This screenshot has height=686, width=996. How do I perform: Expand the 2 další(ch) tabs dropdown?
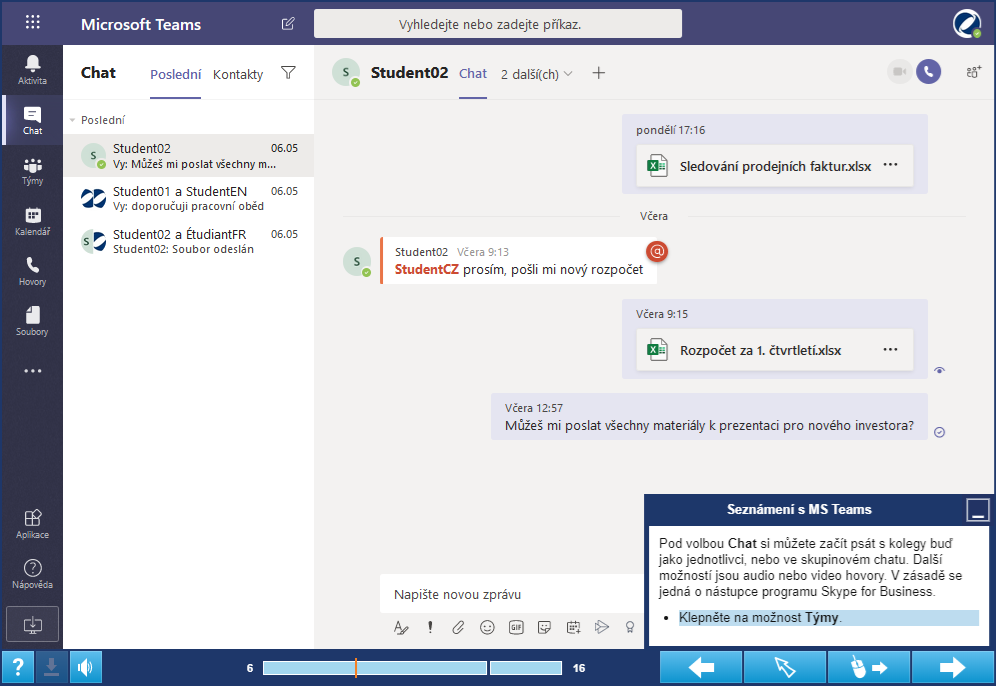coord(536,74)
